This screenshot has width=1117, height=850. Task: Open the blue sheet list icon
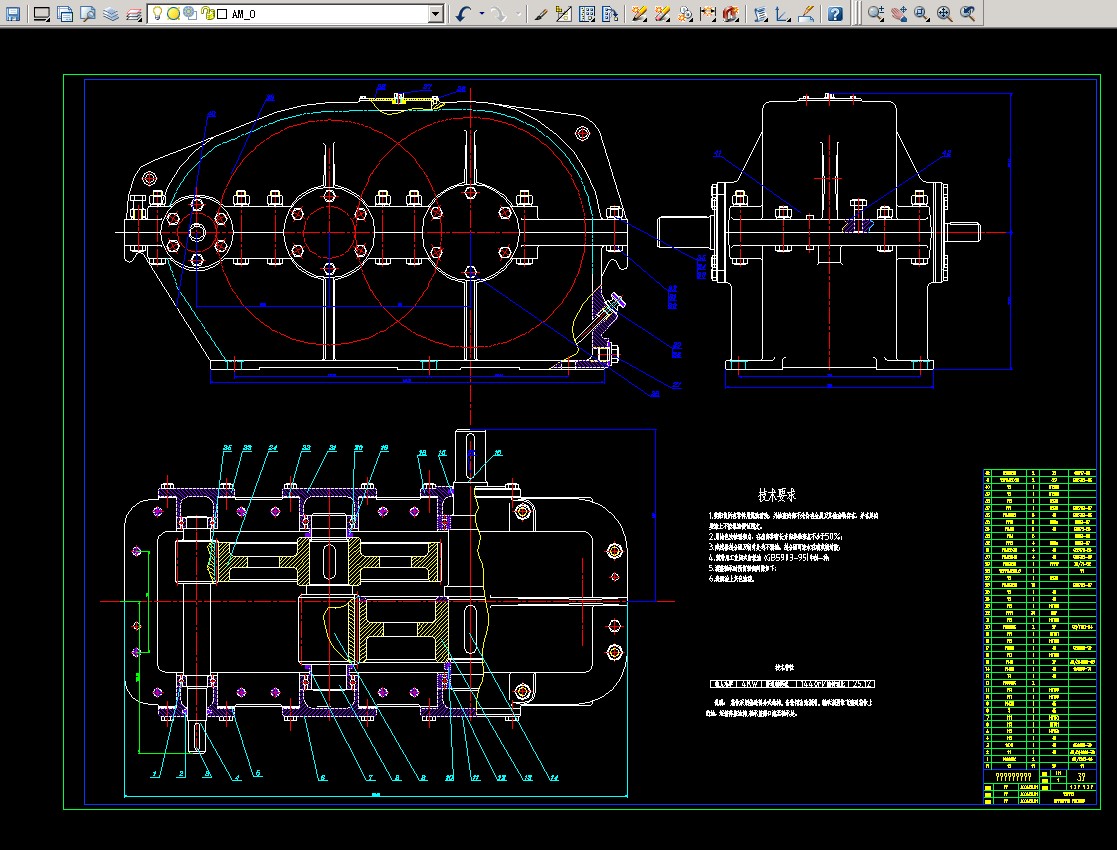coord(760,14)
